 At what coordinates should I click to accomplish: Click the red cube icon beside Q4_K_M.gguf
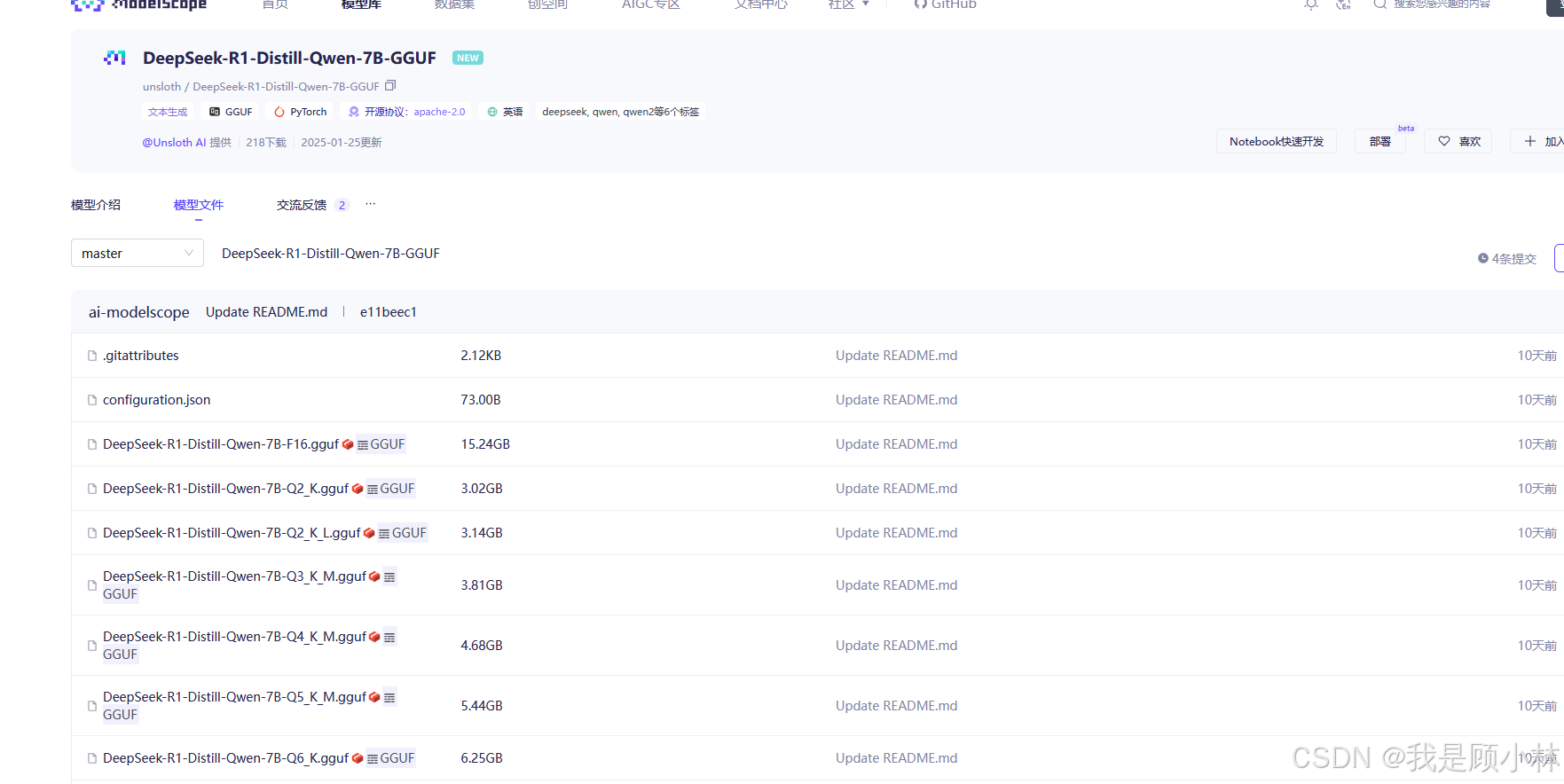374,637
